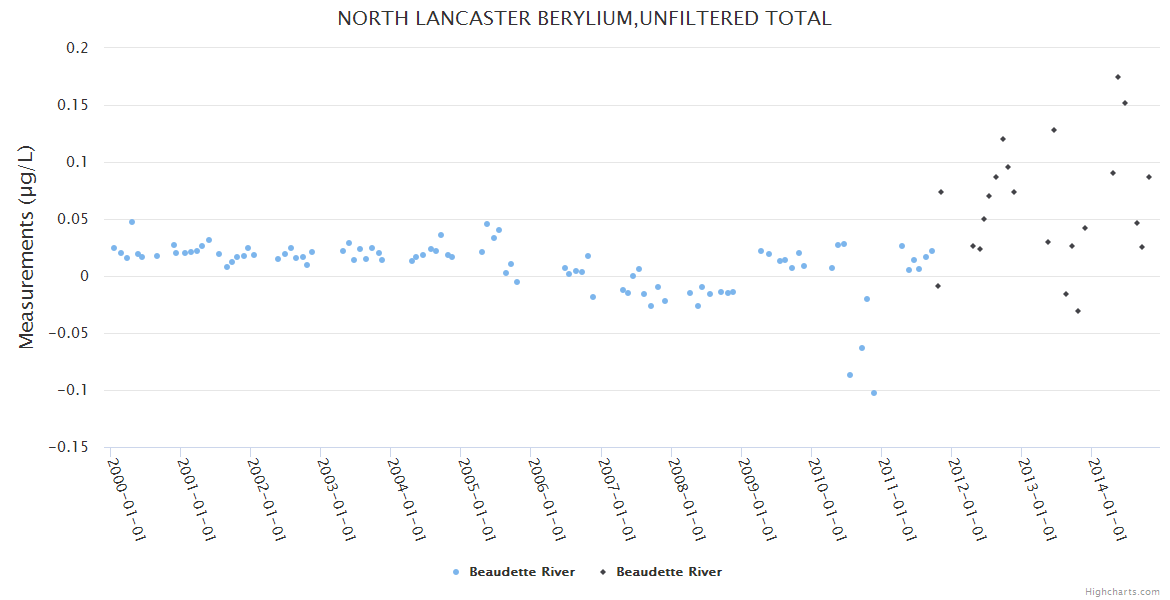Click the Measurements (µg/L) y-axis title

[x=27, y=247]
